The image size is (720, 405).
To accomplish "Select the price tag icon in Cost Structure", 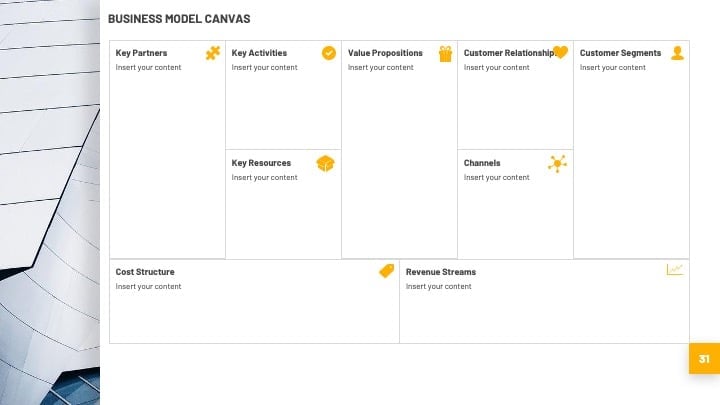I will [x=387, y=271].
